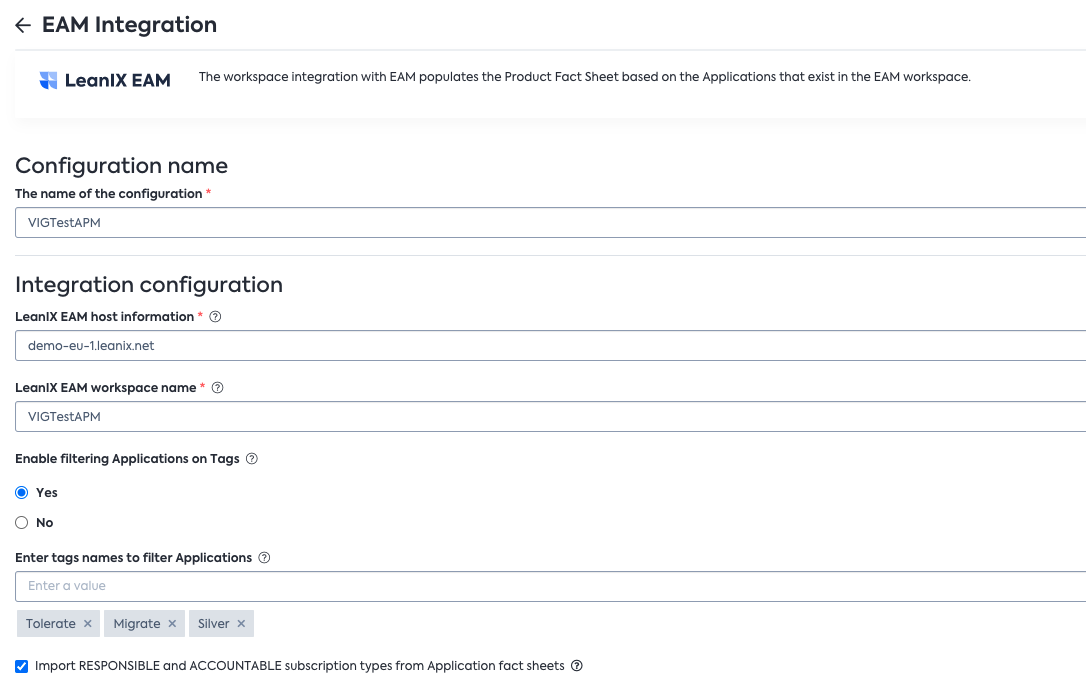Remove the Migrate tag
This screenshot has height=687, width=1086.
click(172, 623)
